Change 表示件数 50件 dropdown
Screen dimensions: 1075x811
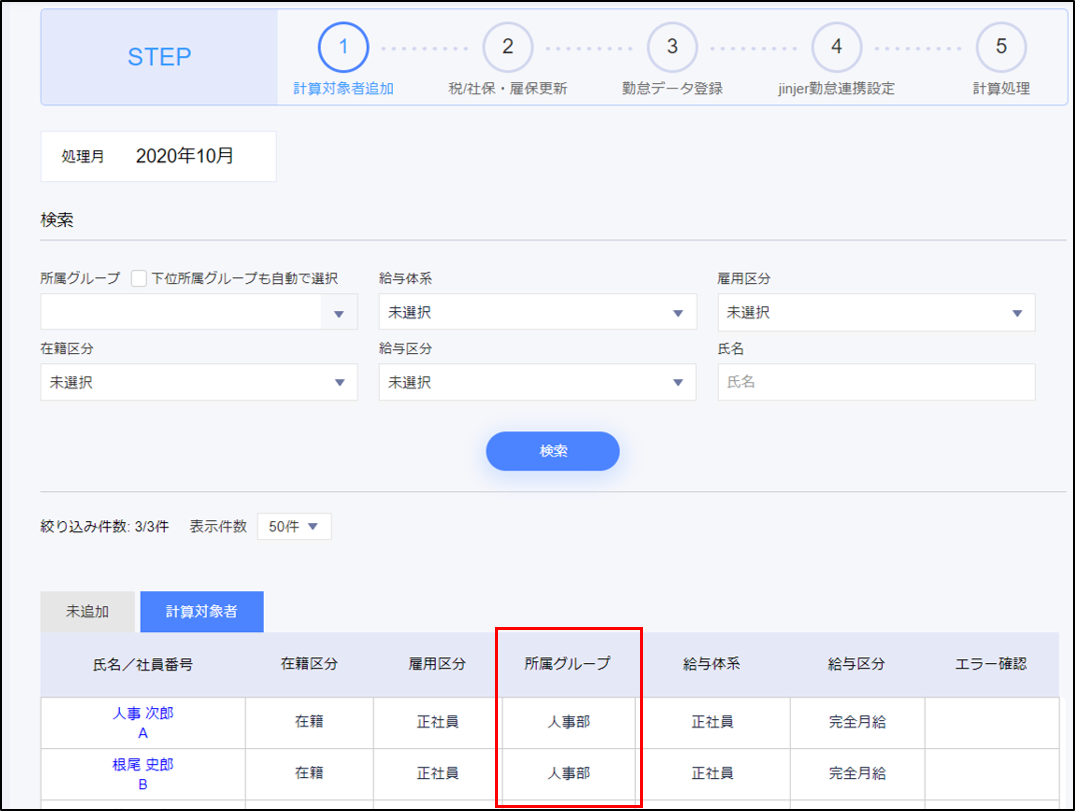click(x=294, y=527)
